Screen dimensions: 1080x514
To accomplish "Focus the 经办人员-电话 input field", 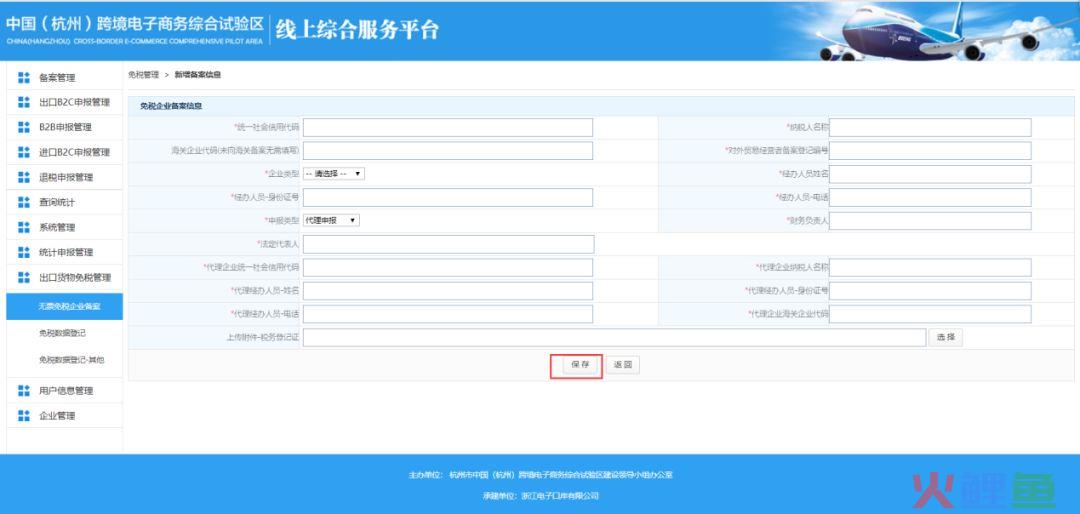I will tap(931, 197).
